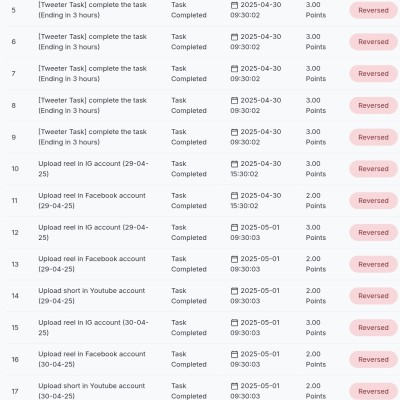Click Reversed badge in row 16
The width and height of the screenshot is (400, 400).
click(x=373, y=360)
